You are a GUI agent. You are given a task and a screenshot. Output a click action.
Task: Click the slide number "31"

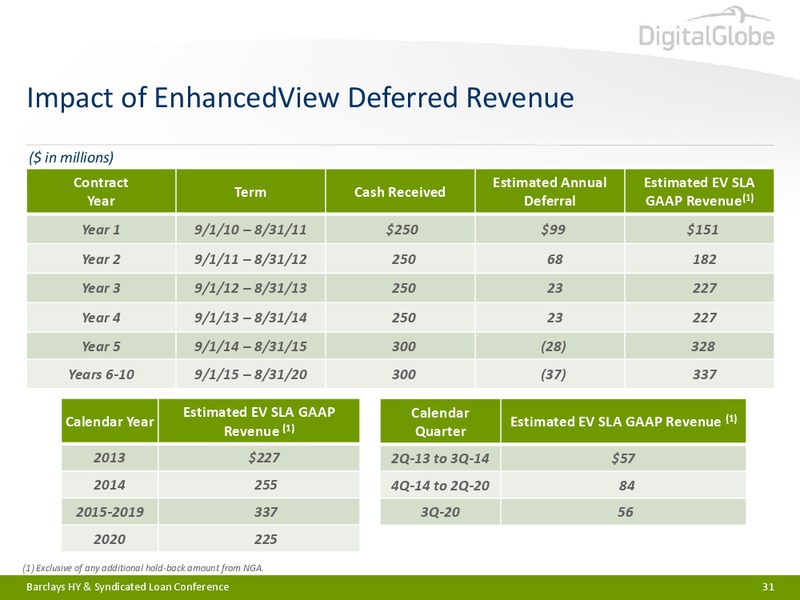(768, 587)
